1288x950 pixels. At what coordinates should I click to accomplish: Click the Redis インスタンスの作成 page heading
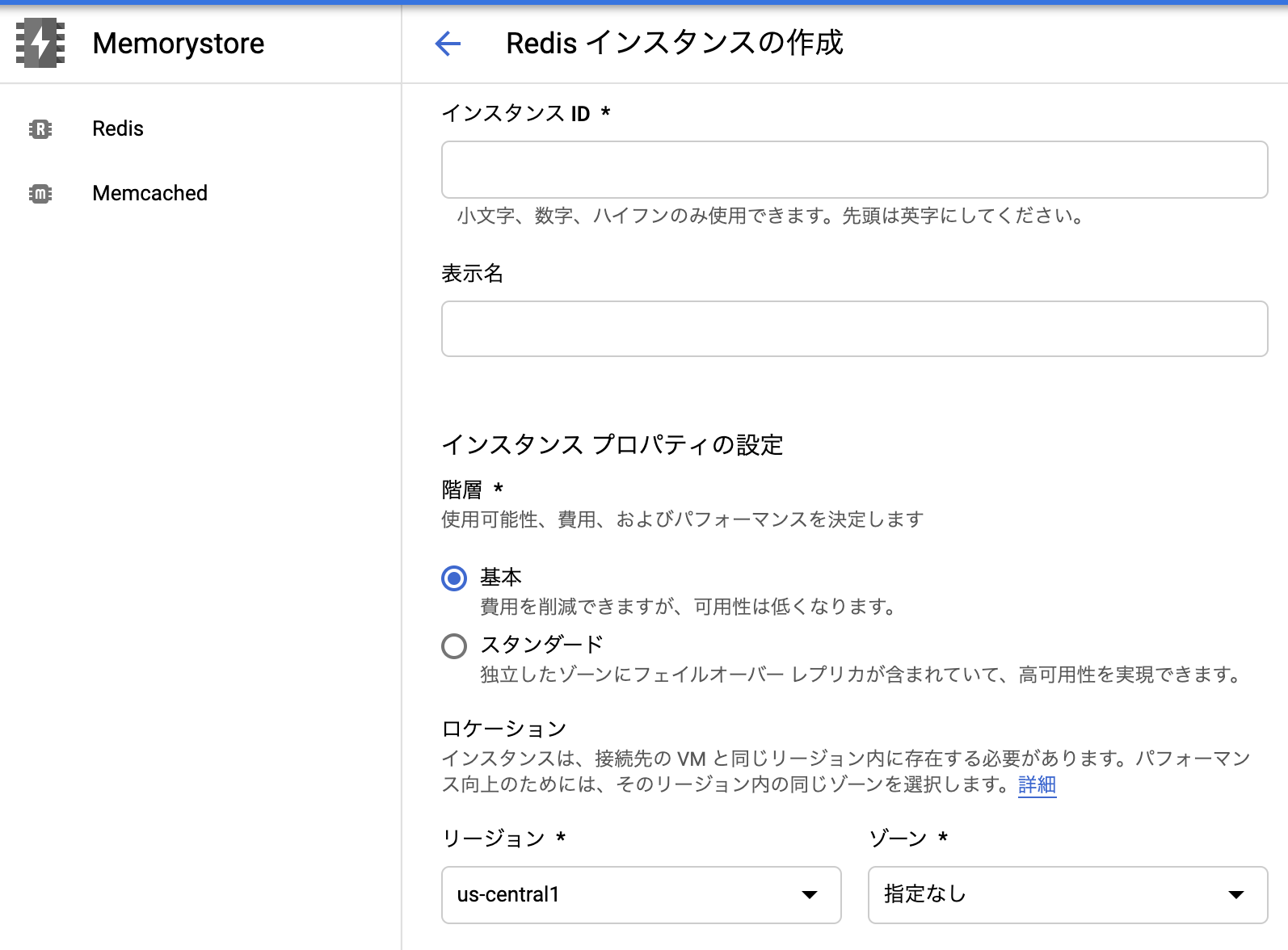click(675, 43)
